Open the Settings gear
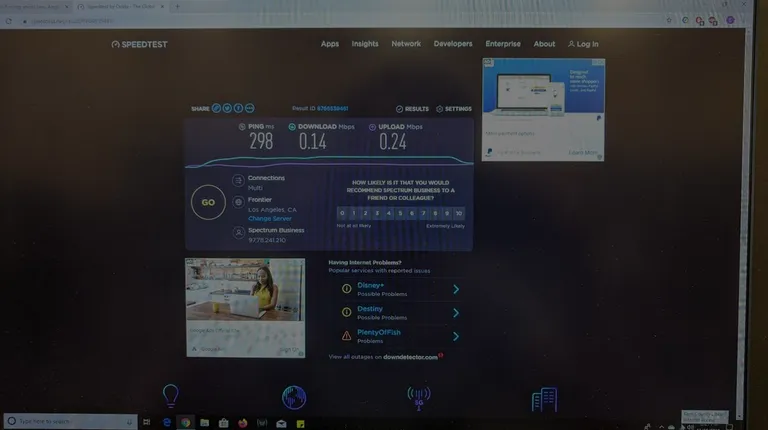This screenshot has height=430, width=768. tap(453, 108)
